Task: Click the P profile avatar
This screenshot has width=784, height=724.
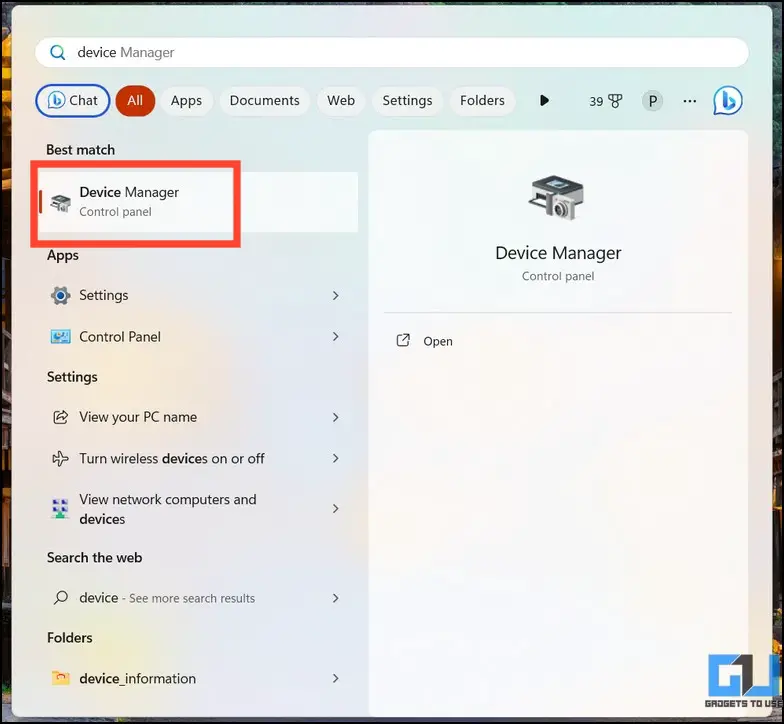Action: tap(652, 101)
